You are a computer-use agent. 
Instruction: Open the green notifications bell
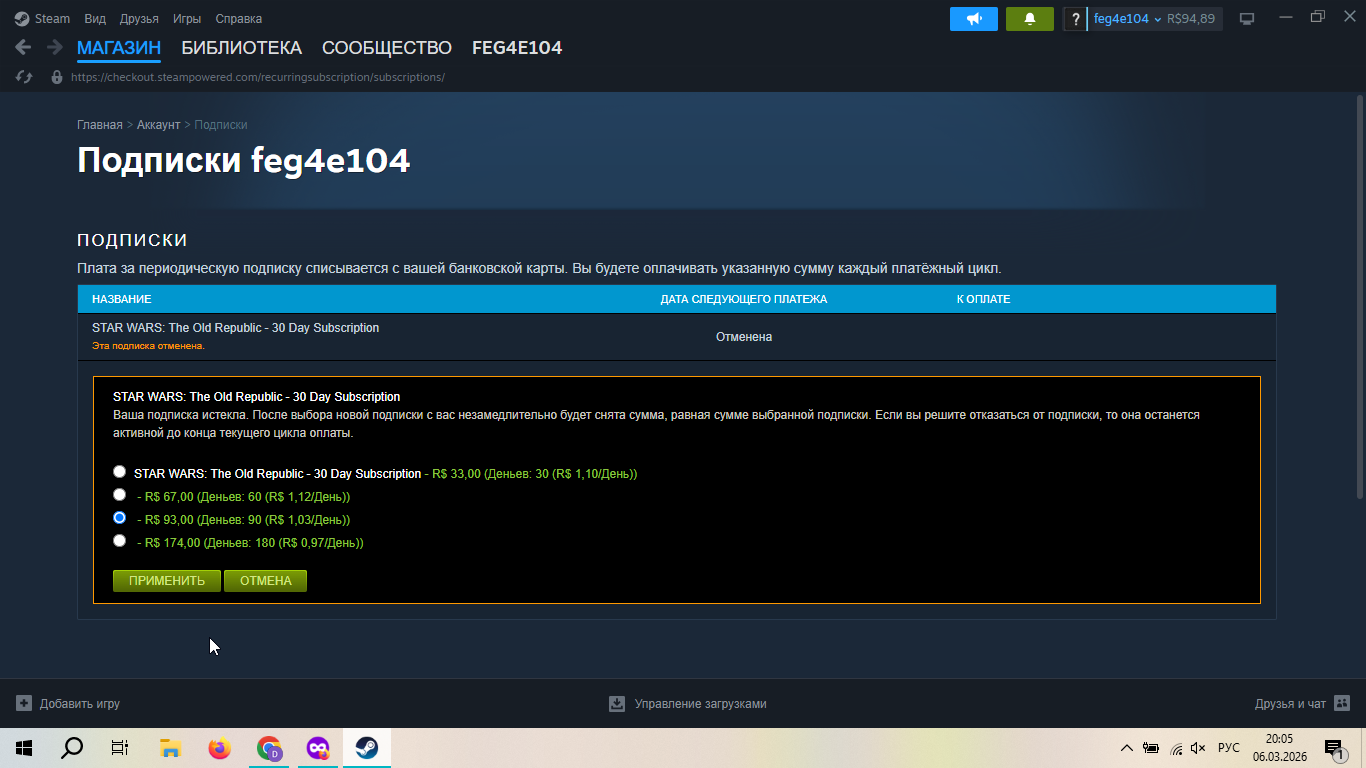click(x=1029, y=19)
